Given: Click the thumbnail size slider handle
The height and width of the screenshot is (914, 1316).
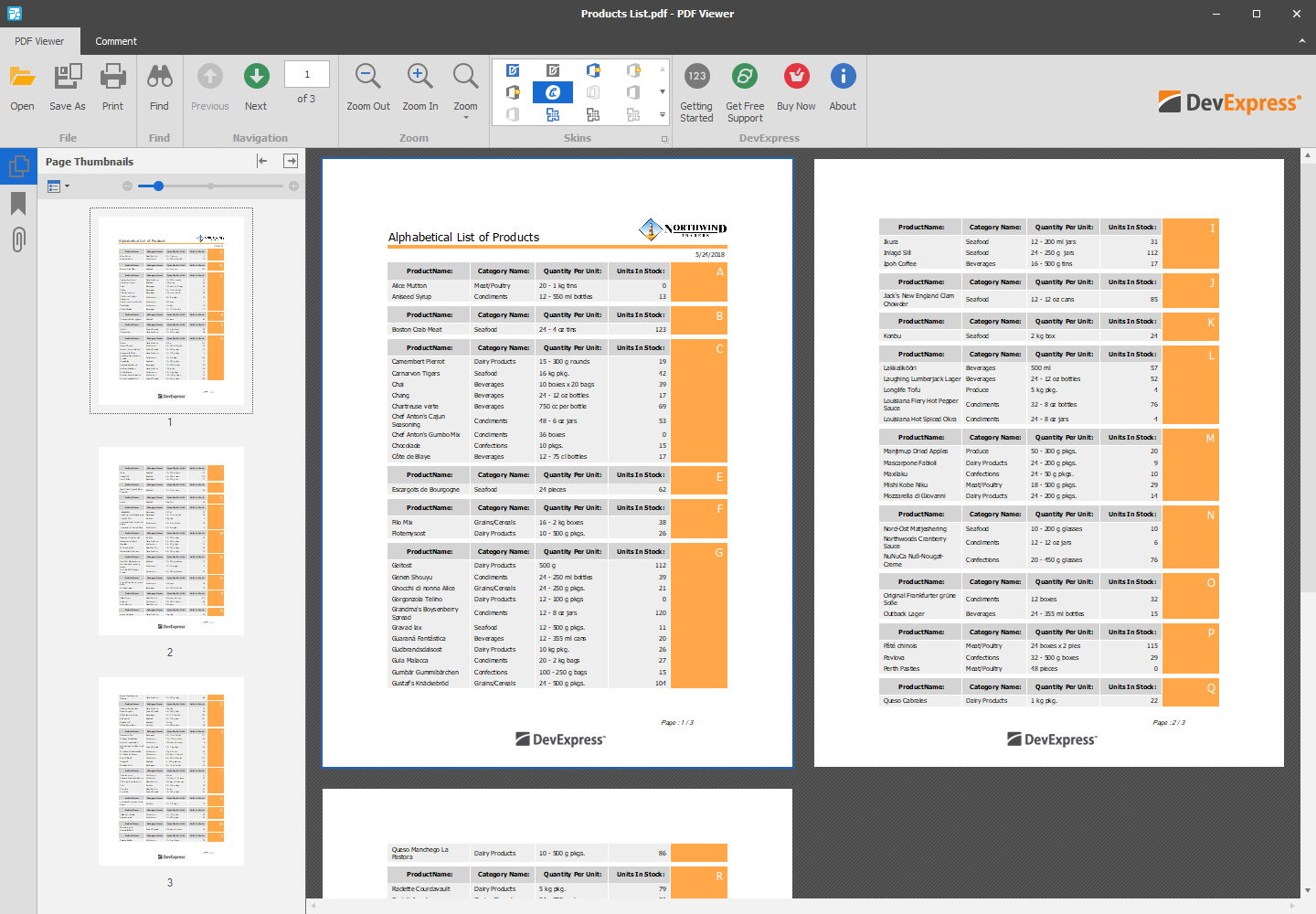Looking at the screenshot, I should click(158, 186).
